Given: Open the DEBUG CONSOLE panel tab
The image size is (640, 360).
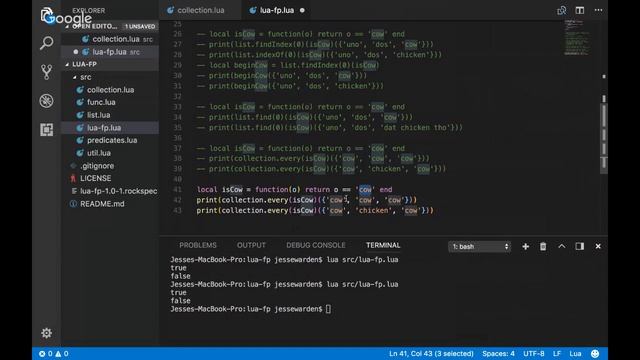Looking at the screenshot, I should click(316, 245).
